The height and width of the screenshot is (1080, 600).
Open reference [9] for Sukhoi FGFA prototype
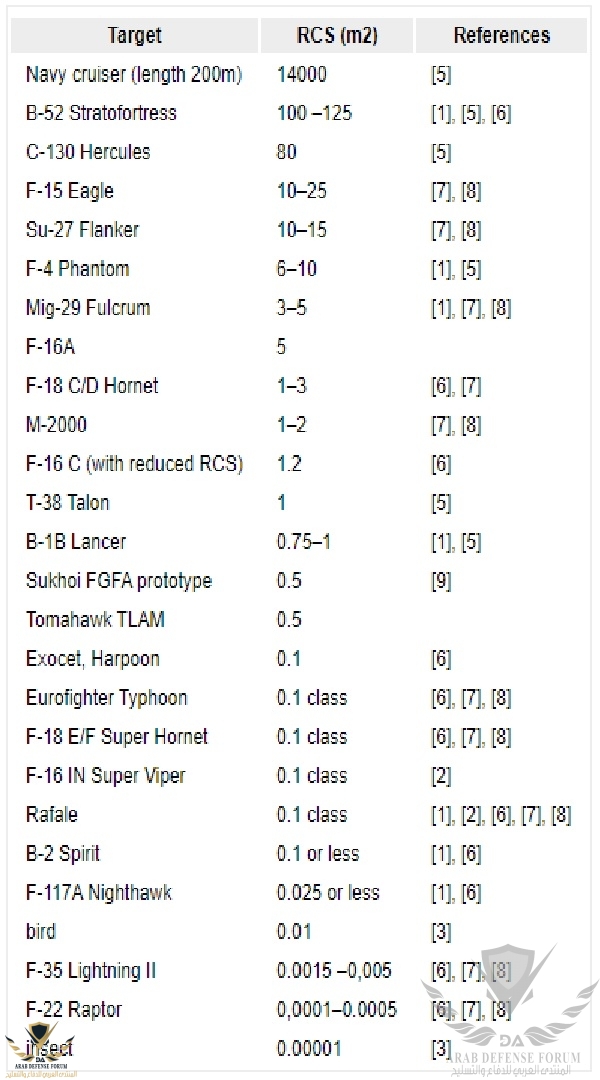click(x=440, y=581)
